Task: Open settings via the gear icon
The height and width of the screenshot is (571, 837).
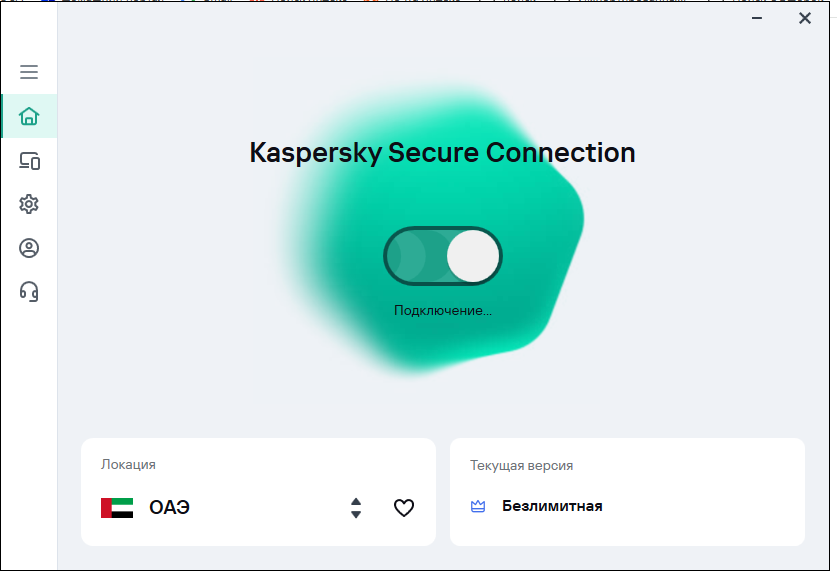Action: tap(29, 204)
